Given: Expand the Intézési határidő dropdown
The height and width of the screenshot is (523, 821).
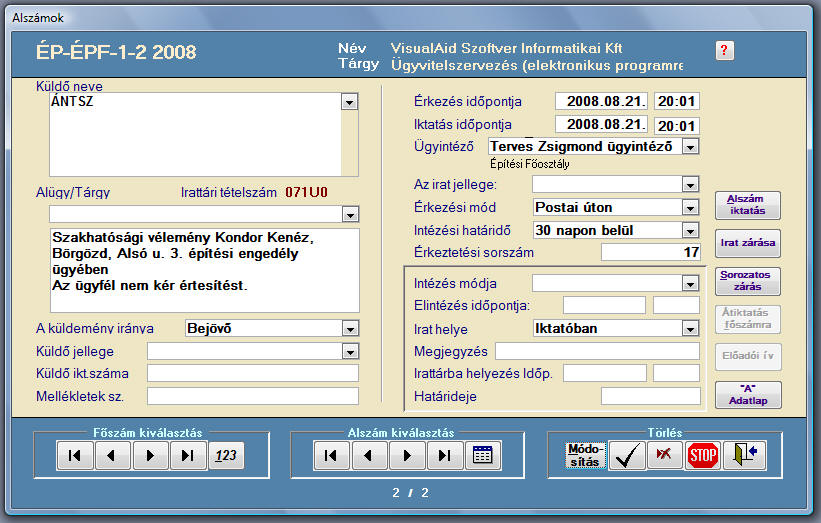Looking at the screenshot, I should pos(691,230).
